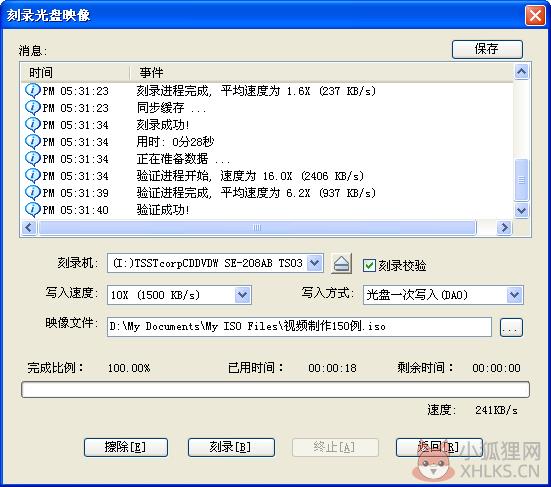This screenshot has height=487, width=551.
Task: Click info icon of the 同步缓存 row
Action: click(x=33, y=108)
